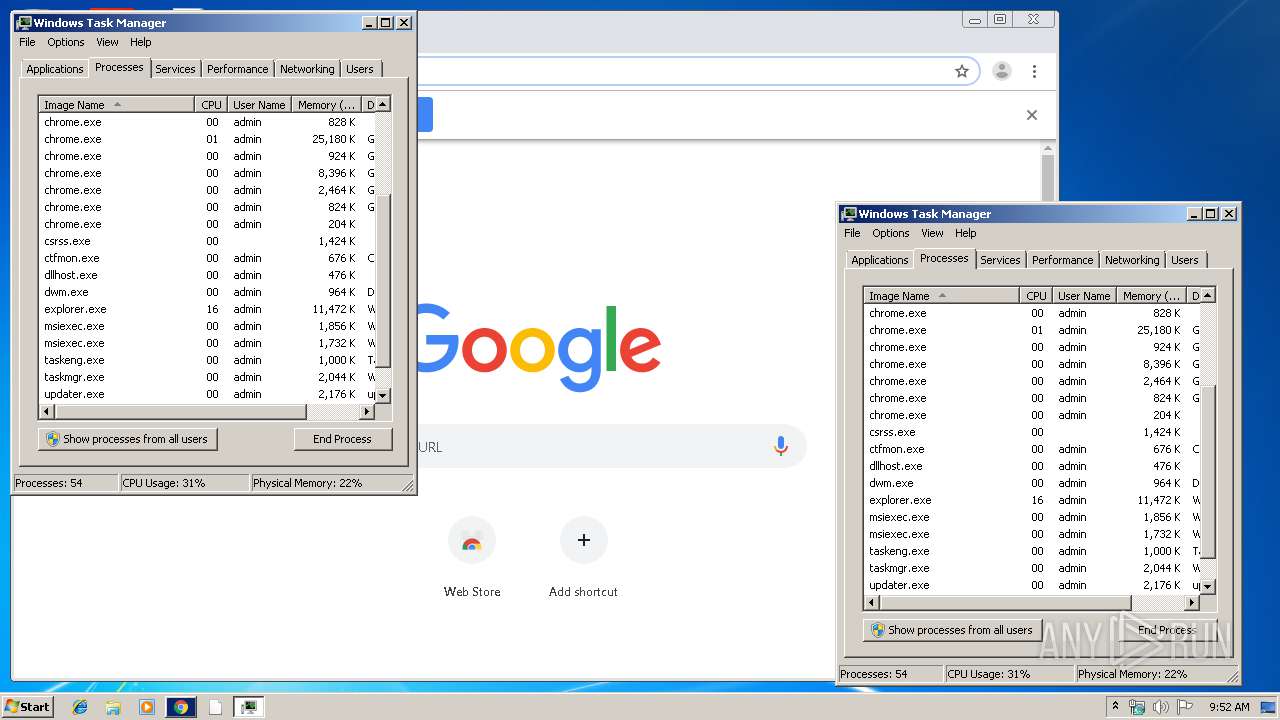Switch to Networking tab in left Task Manager
This screenshot has height=720, width=1280.
tap(307, 69)
